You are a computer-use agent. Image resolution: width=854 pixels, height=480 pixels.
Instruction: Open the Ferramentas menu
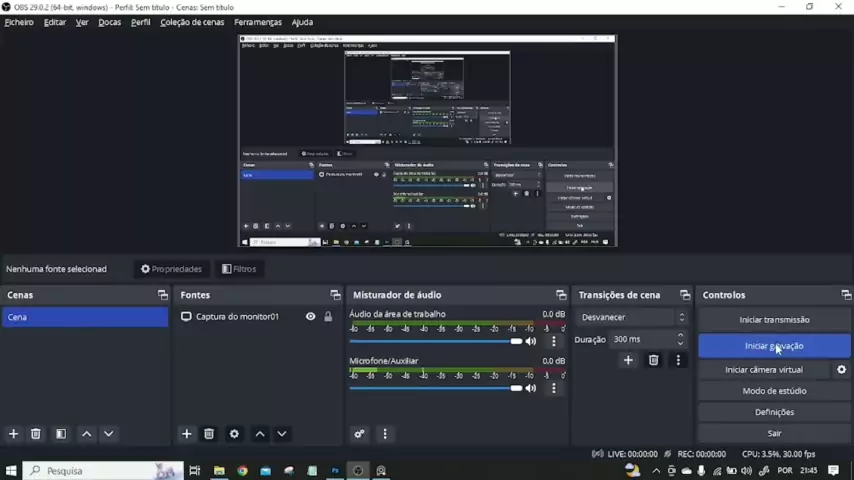[x=258, y=22]
